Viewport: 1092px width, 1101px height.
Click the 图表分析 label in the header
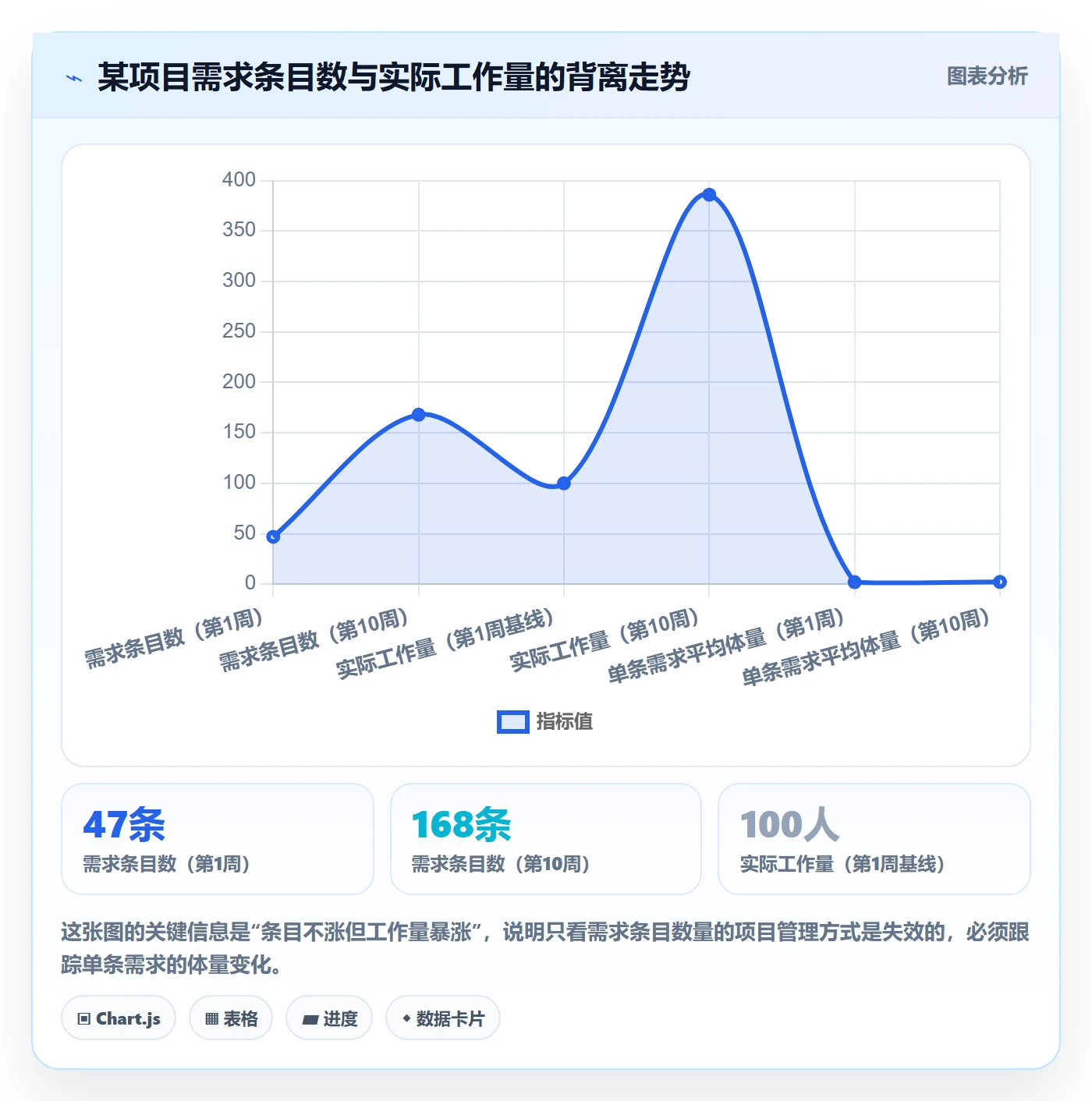(x=987, y=76)
